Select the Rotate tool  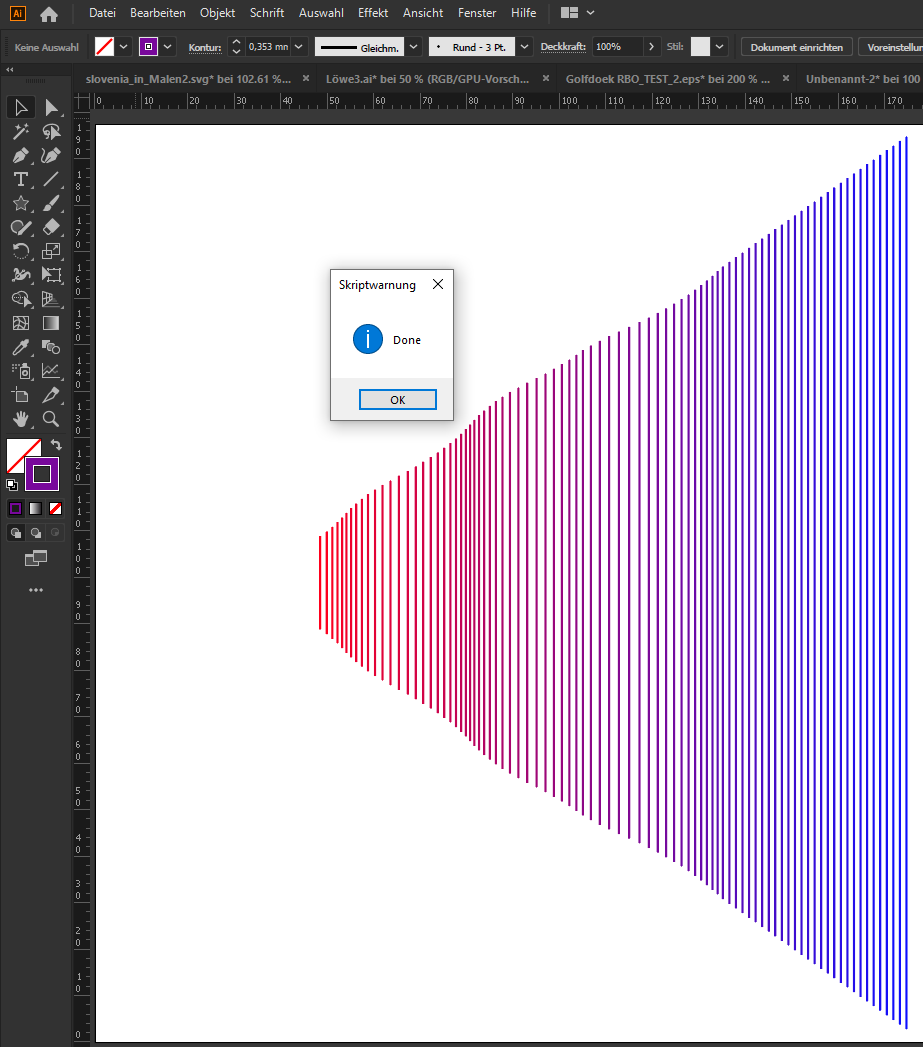pyautogui.click(x=20, y=250)
